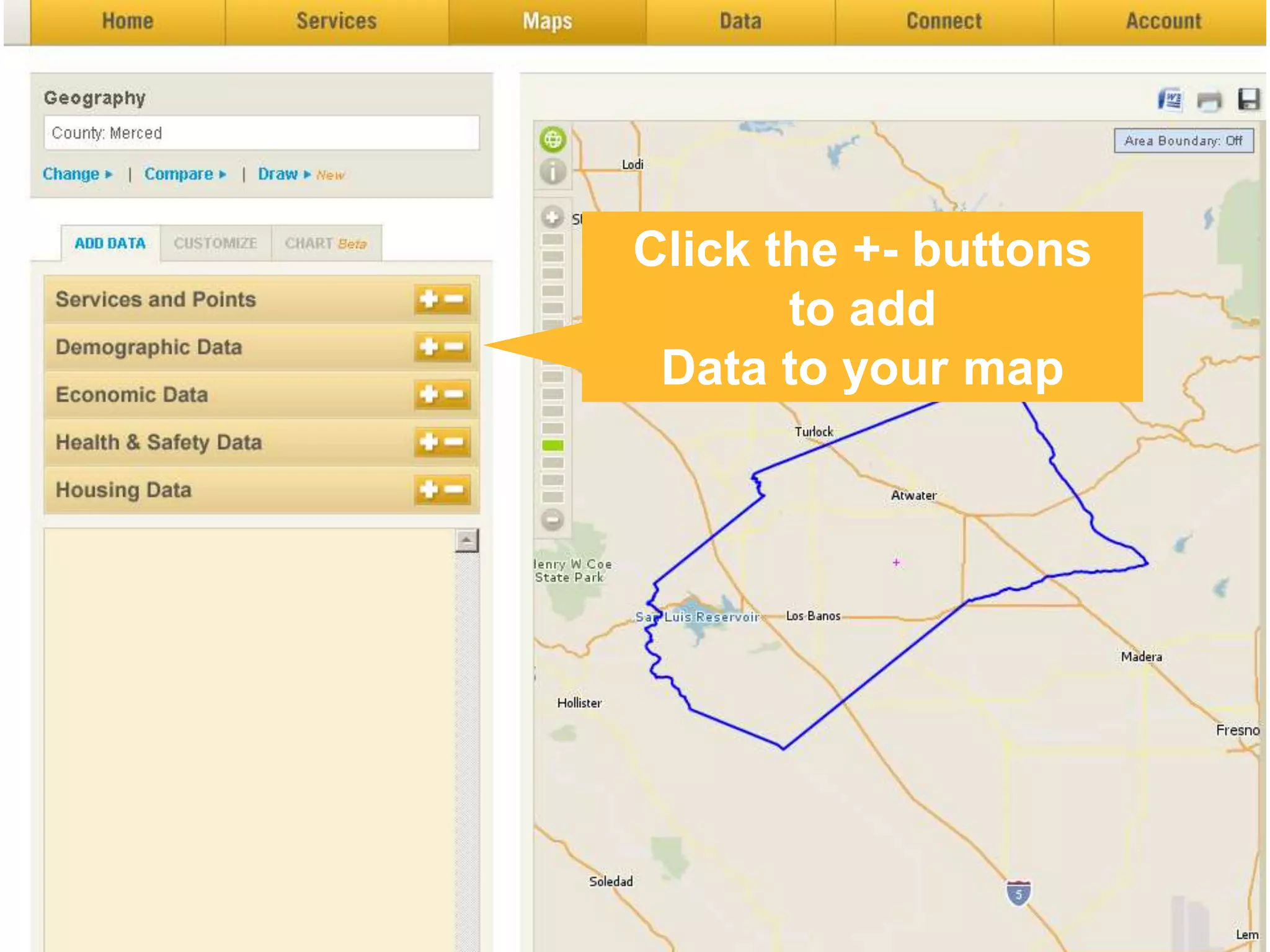Click the Economic Data heading
Viewport: 1270px width, 952px height.
[x=131, y=395]
